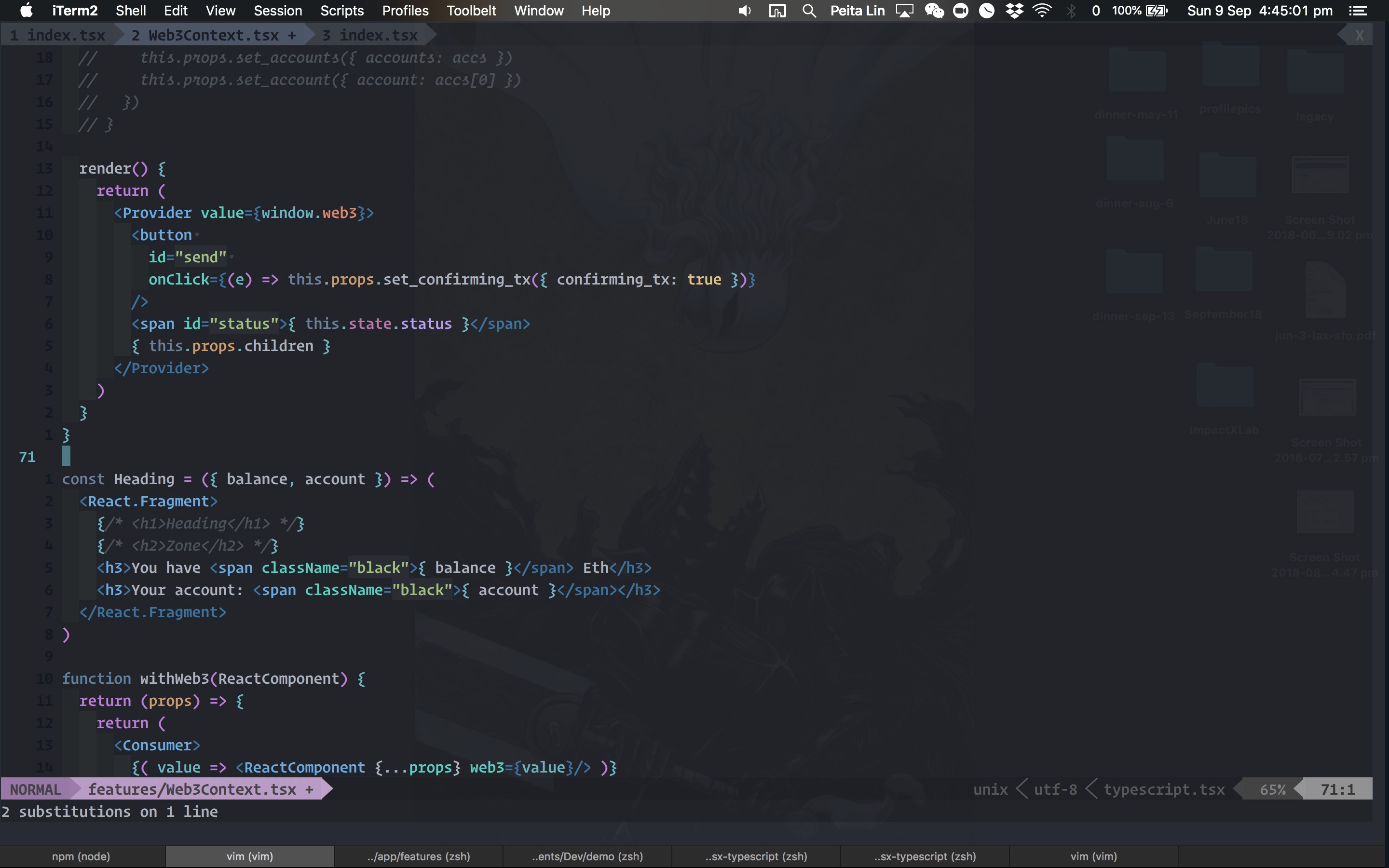
Task: Switch to vim tab 3 index.tsx
Action: (369, 35)
